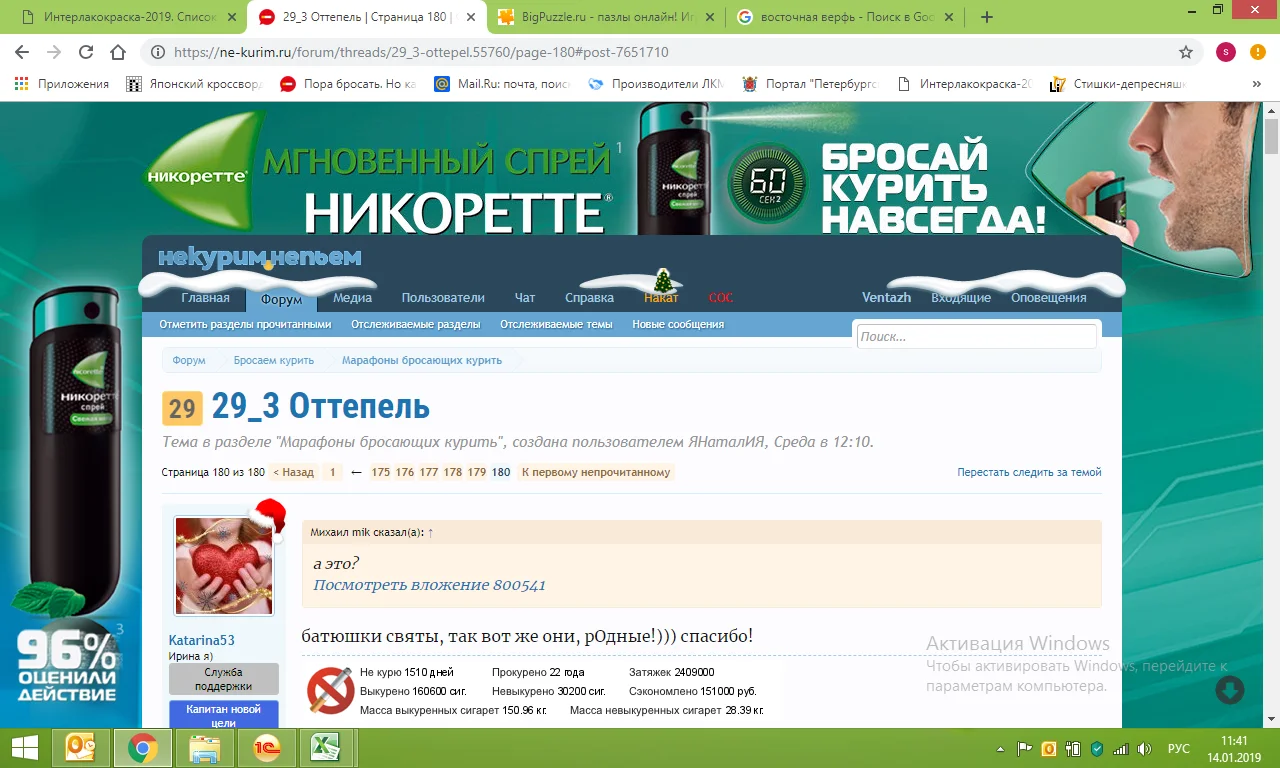The height and width of the screenshot is (768, 1280).
Task: Click the forum search input field
Action: pos(976,337)
